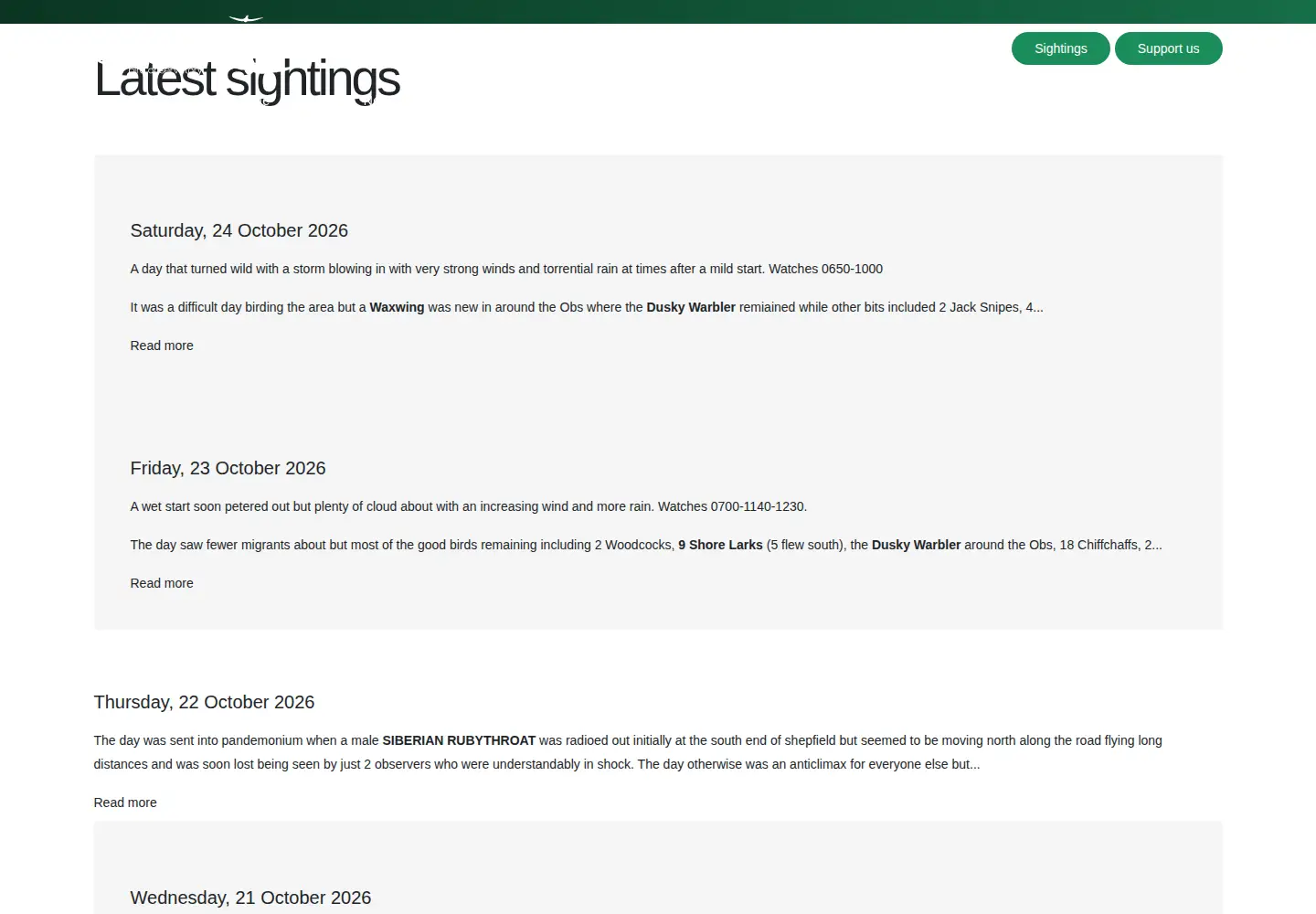Open the Saturday, 24 October 2026 heading
Image resolution: width=1316 pixels, height=914 pixels.
tap(239, 230)
